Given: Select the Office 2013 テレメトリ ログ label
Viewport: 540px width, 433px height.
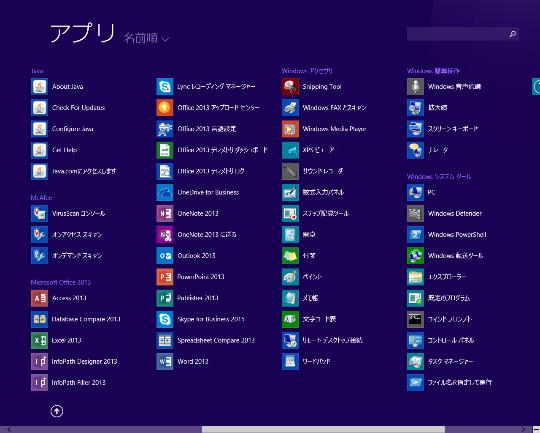Looking at the screenshot, I should (211, 171).
